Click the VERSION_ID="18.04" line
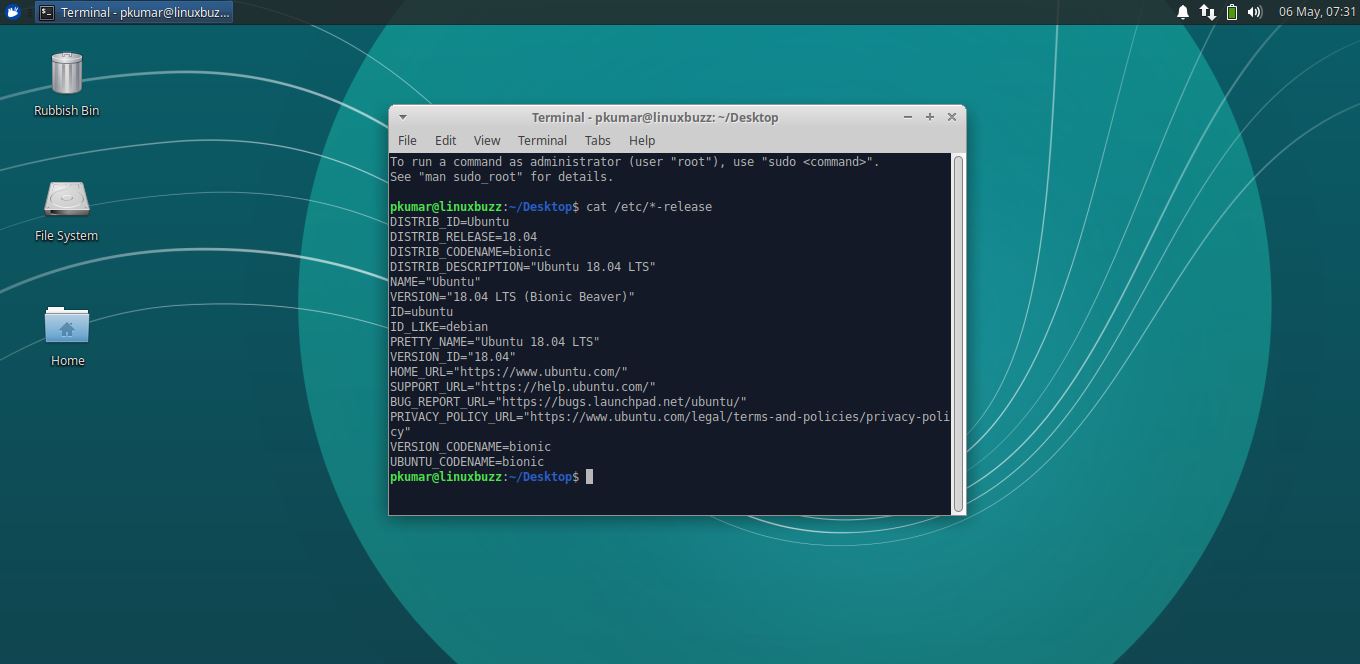This screenshot has height=664, width=1360. (x=453, y=357)
